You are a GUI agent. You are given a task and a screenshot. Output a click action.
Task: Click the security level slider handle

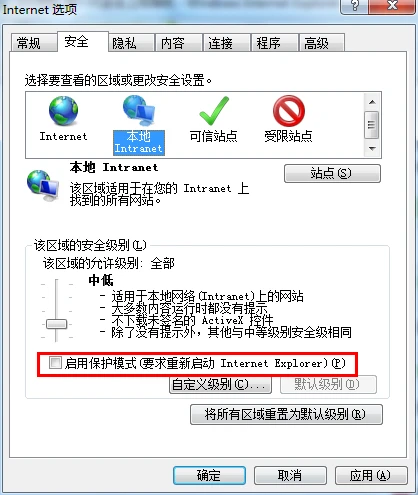point(56,324)
